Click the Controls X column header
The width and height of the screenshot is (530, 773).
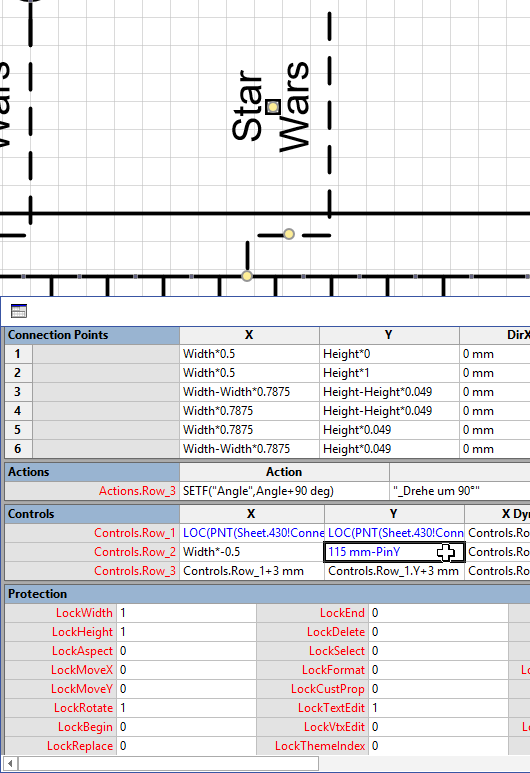coord(252,514)
